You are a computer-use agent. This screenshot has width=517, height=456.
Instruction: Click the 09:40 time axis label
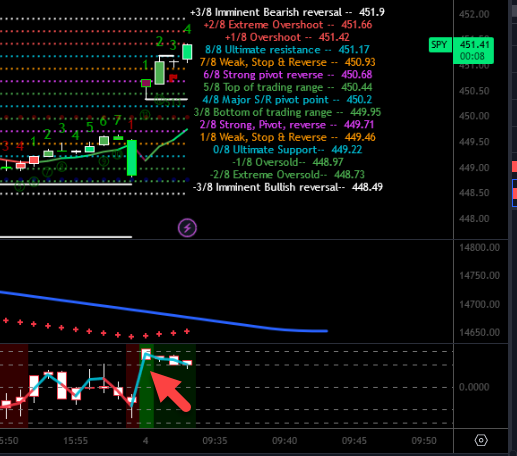pos(284,441)
